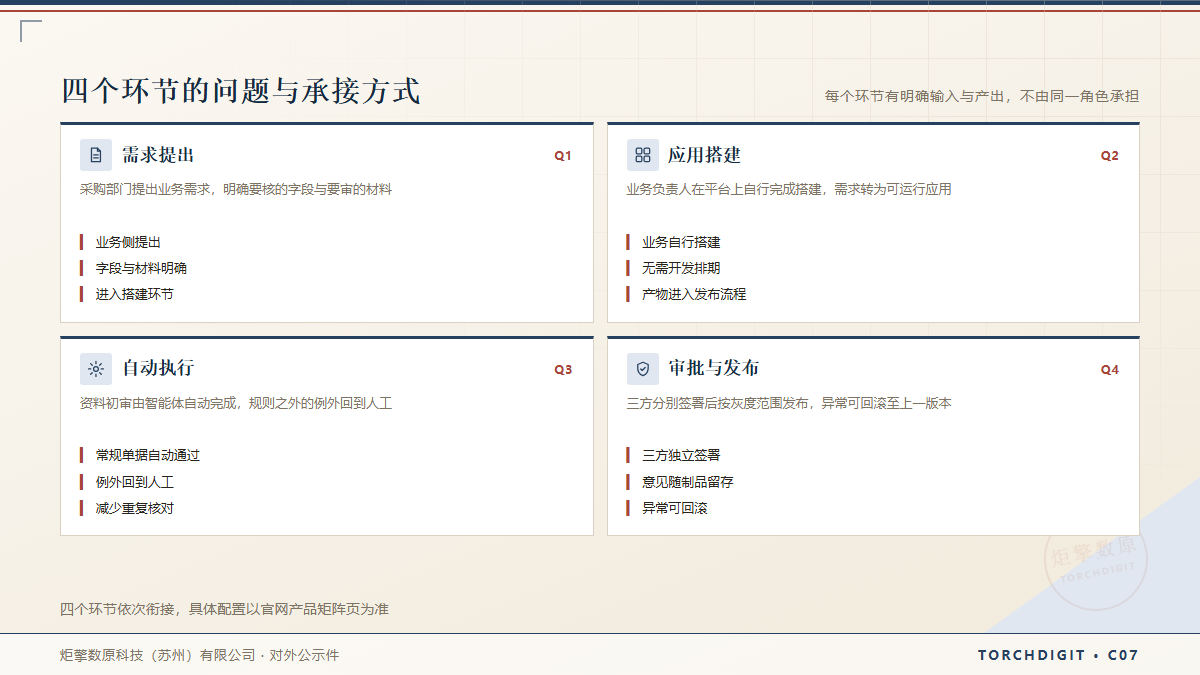This screenshot has width=1200, height=675.
Task: Click the bullet 异常可回滚
Action: click(x=675, y=508)
